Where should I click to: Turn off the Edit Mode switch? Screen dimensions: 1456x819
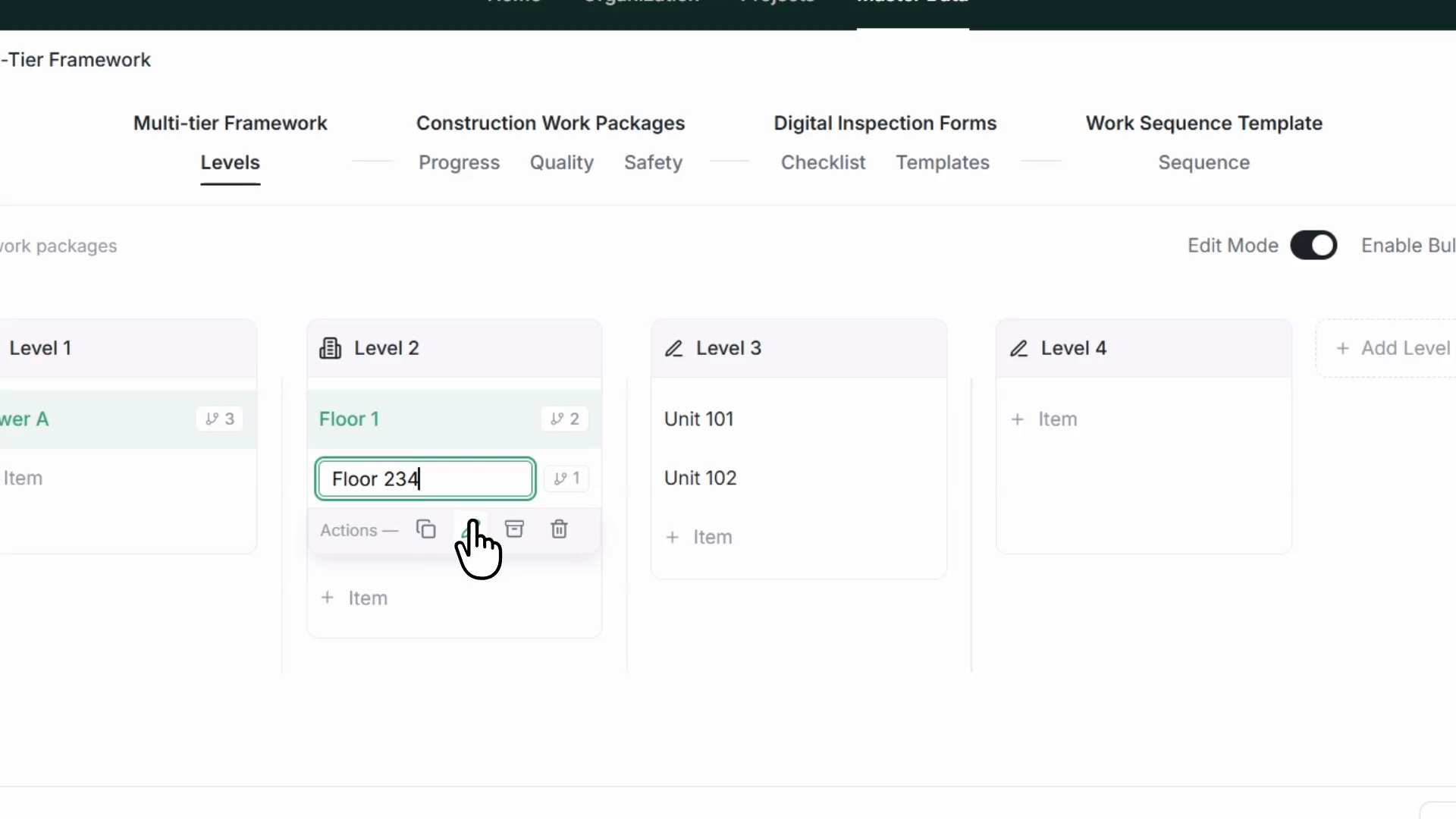click(x=1313, y=246)
